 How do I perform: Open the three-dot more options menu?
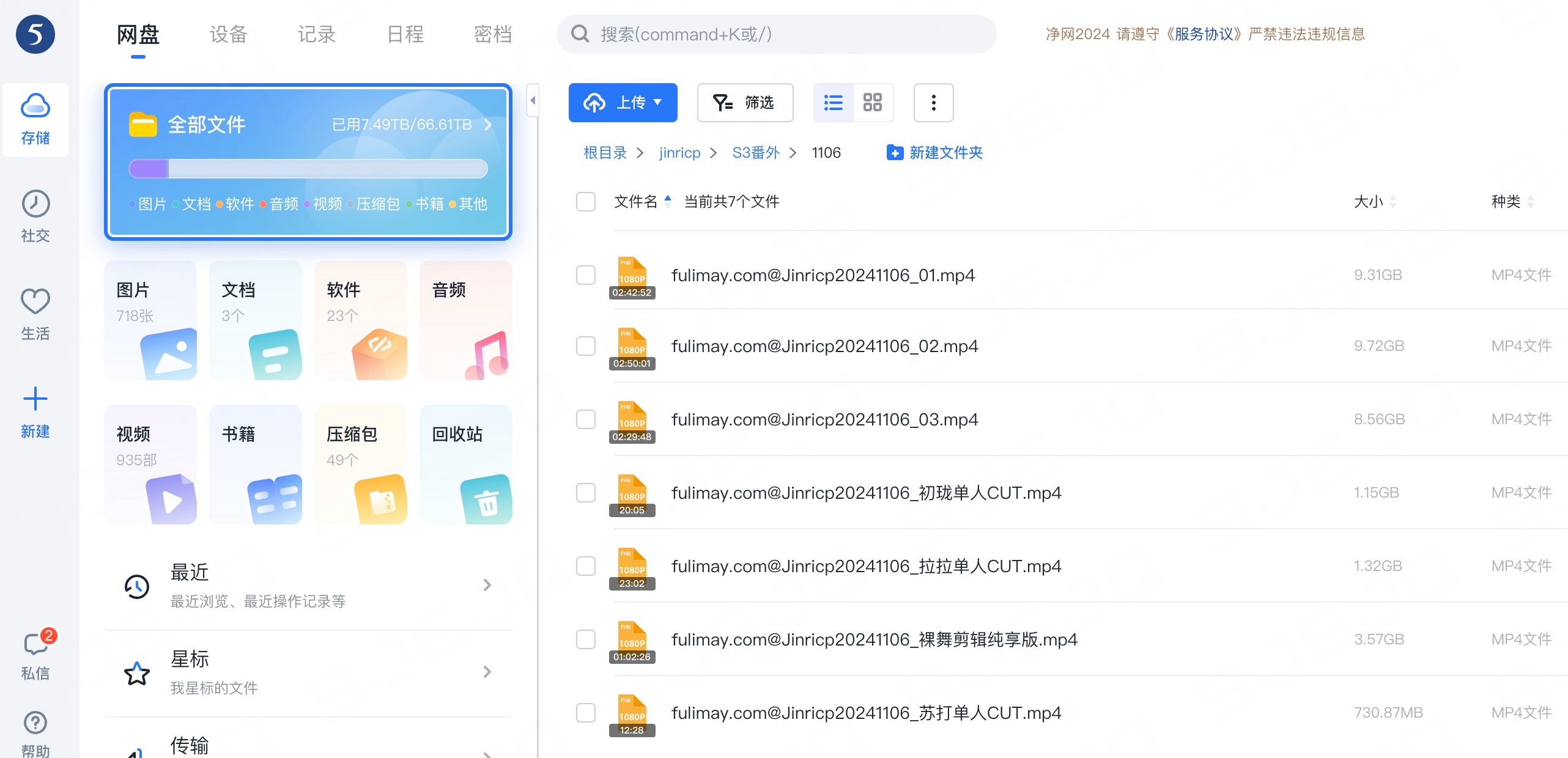tap(933, 102)
